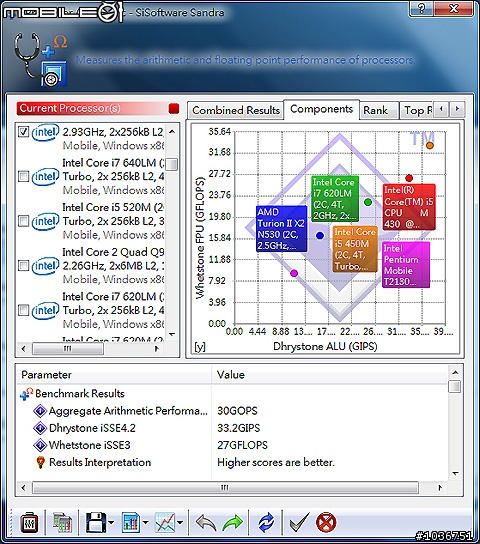Check the Intel Core i7 620LM checkbox
The image size is (480, 544).
tap(24, 310)
